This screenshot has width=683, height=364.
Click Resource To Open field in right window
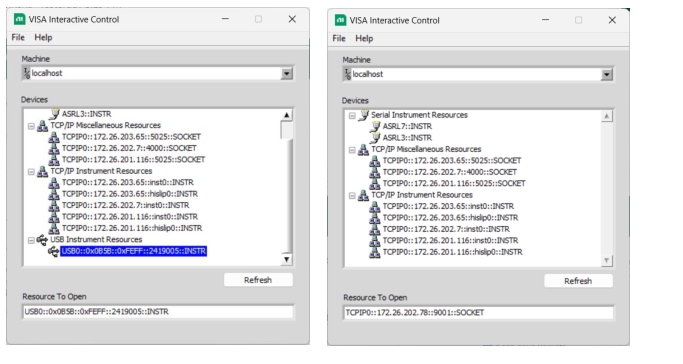click(x=479, y=313)
